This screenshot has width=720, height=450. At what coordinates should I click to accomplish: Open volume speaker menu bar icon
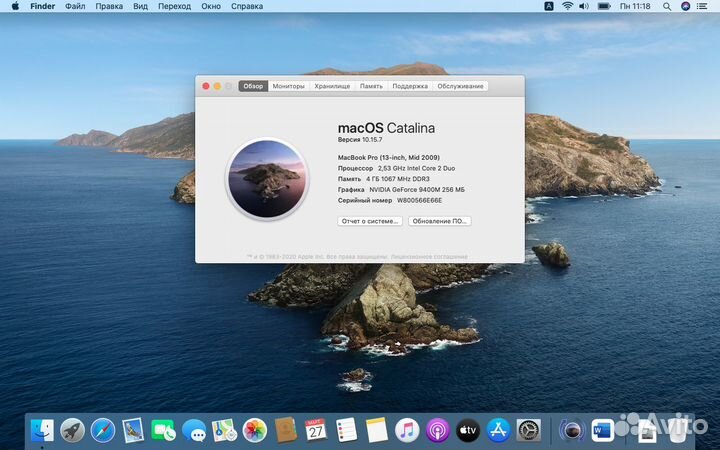[584, 6]
